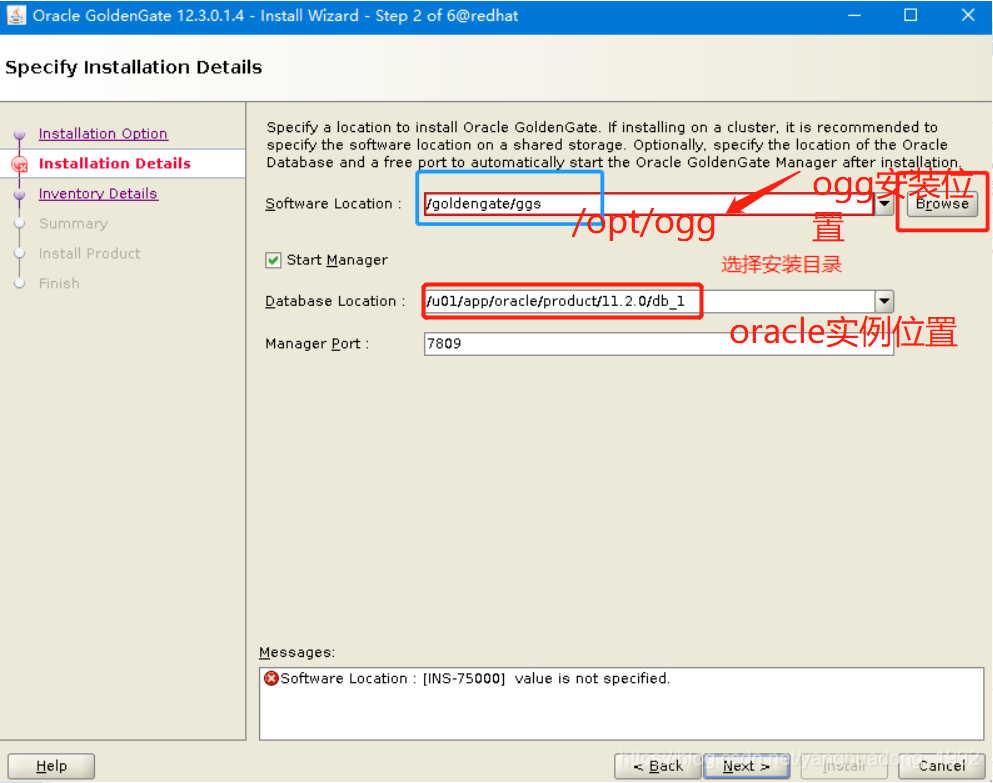Click the Install Product step circle icon

click(20, 253)
